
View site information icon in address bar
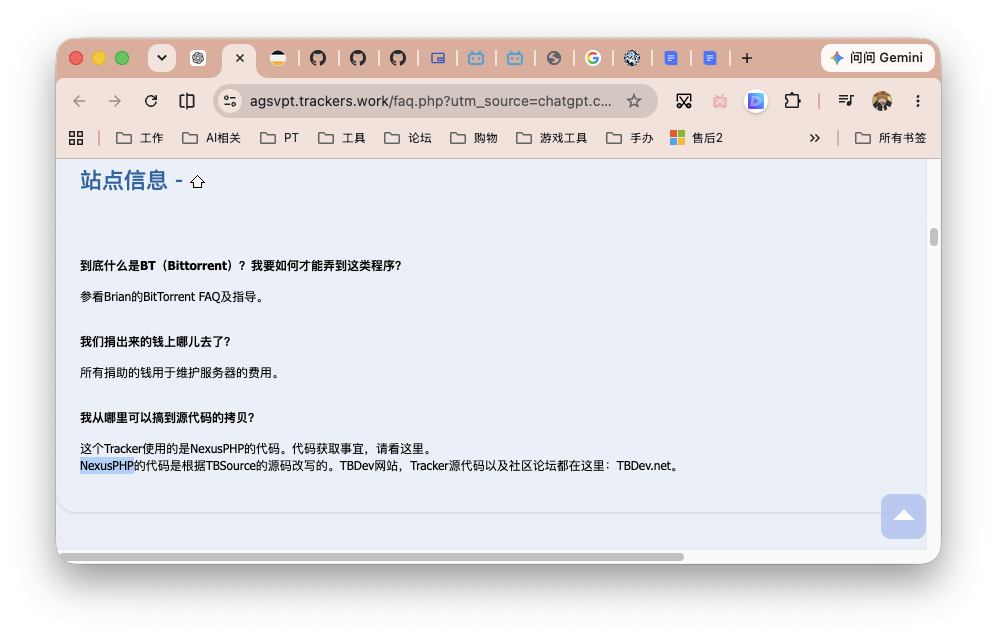coord(230,101)
